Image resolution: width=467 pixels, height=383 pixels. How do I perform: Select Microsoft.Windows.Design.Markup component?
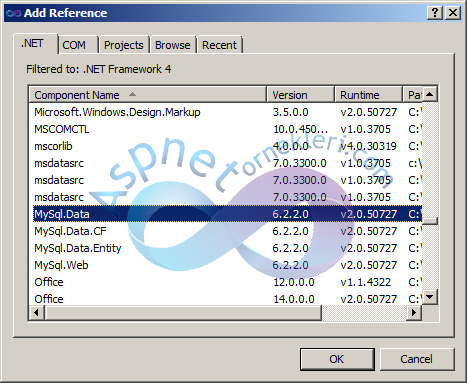[x=225, y=112]
